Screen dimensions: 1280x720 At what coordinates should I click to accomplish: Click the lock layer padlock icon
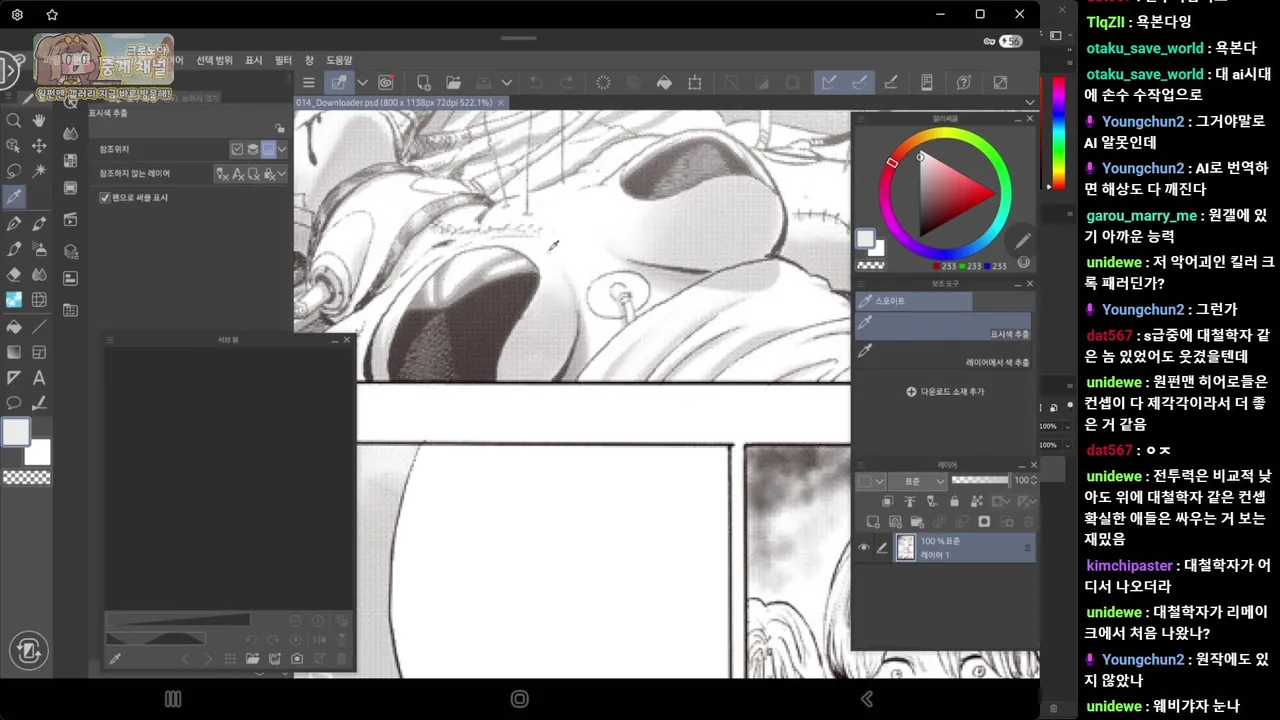tap(954, 501)
